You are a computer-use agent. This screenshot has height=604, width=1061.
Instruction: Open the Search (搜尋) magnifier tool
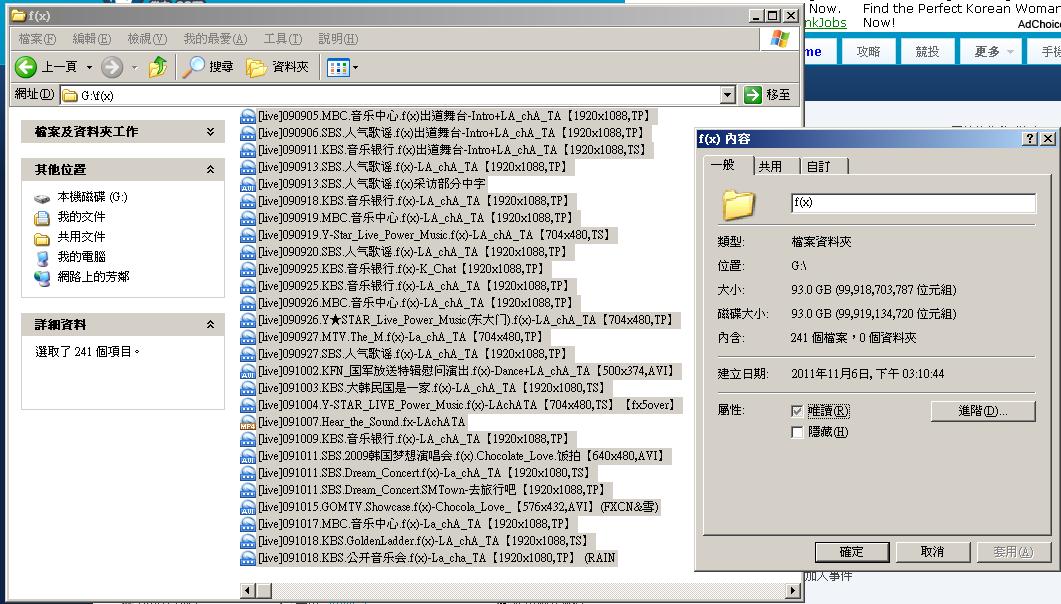tap(194, 66)
